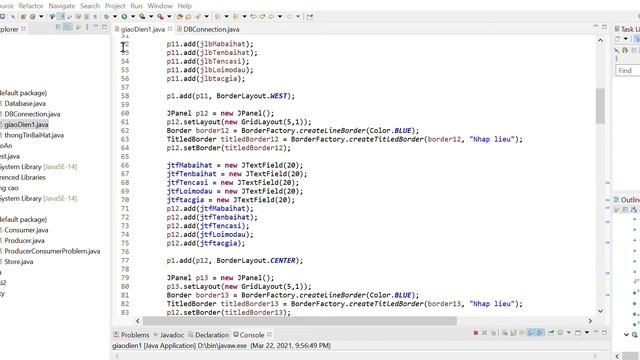Screen dimensions: 640x360
Task: Click the editor horizontal scrollbar thumb
Action: tap(300, 321)
